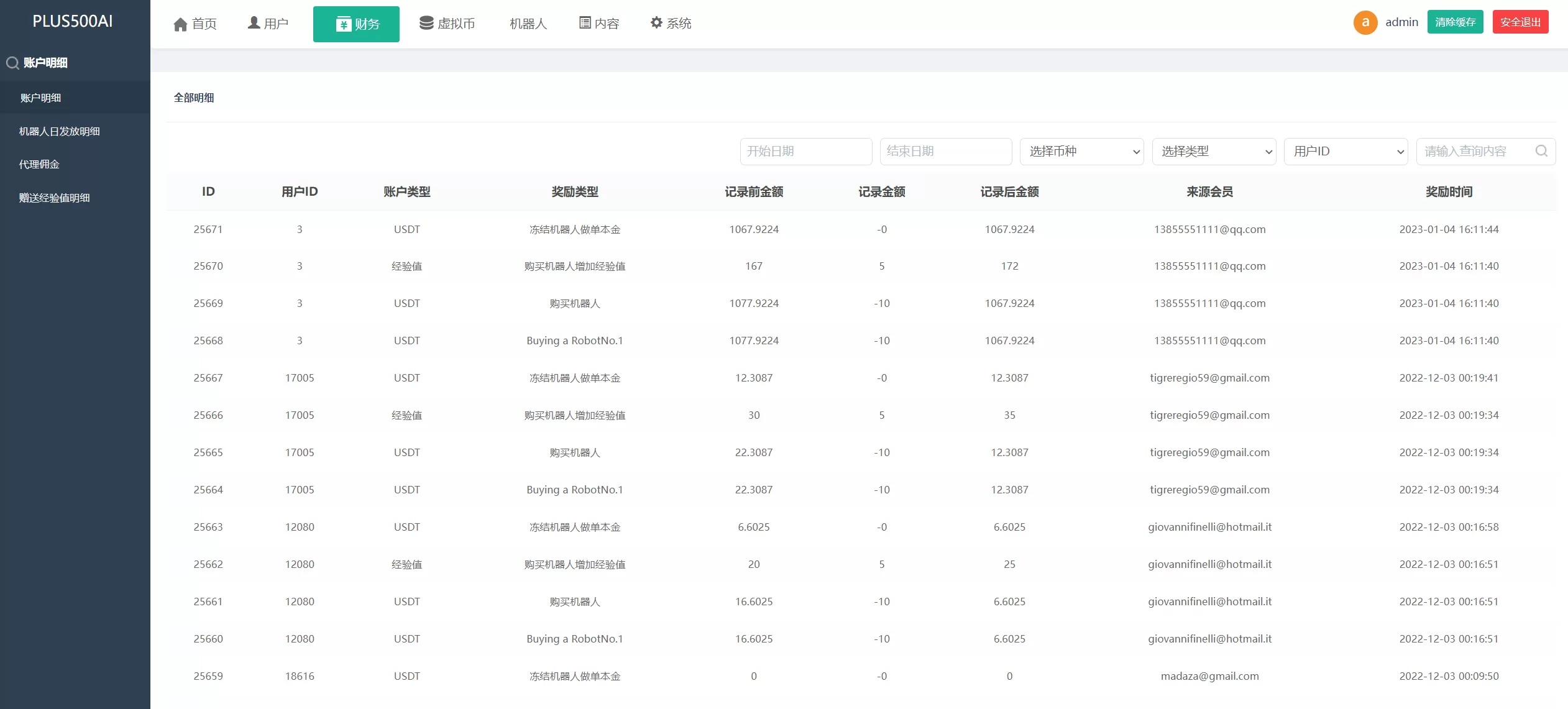Viewport: 1568px width, 709px height.
Task: Expand the 用户ID filter dropdown
Action: 1346,152
